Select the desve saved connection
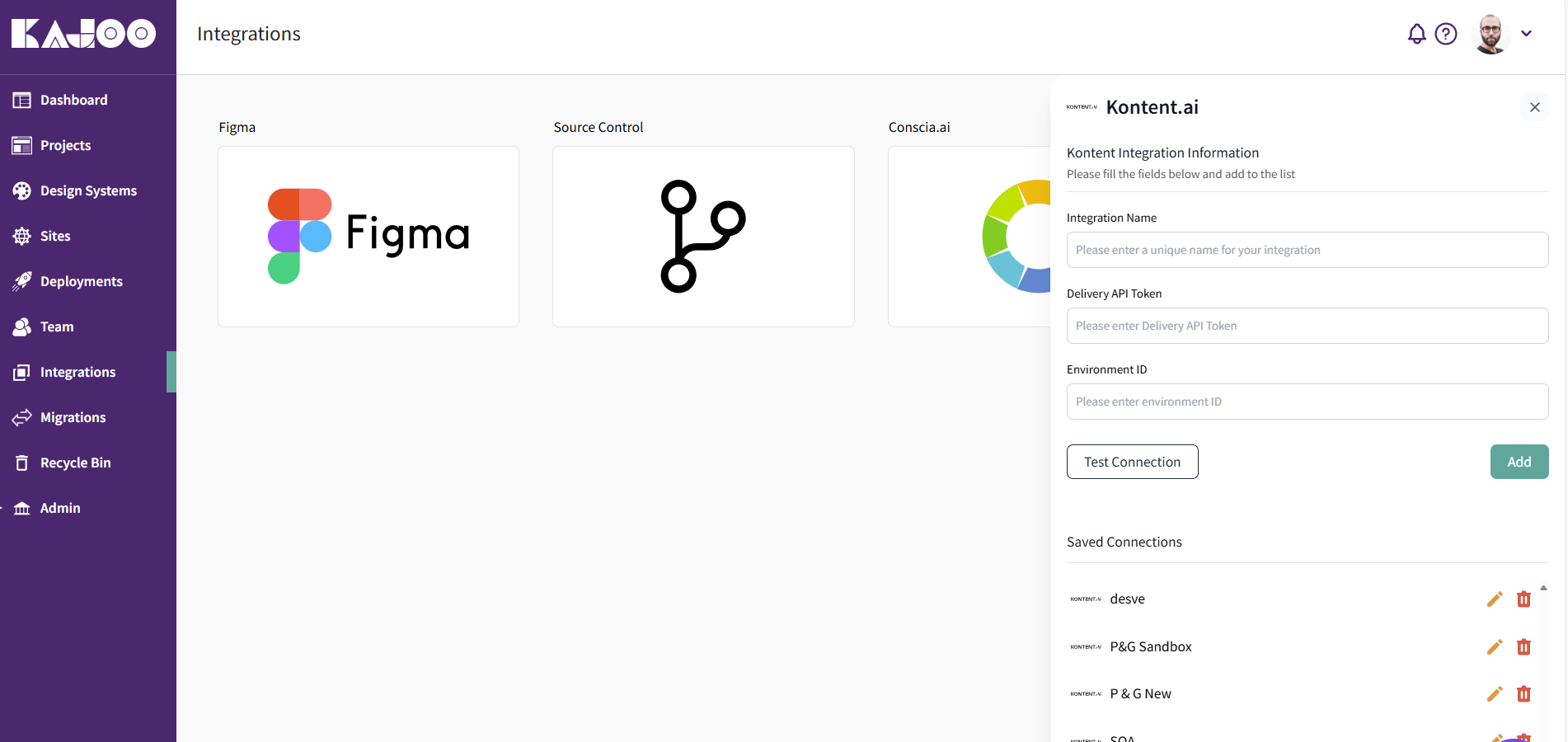The width and height of the screenshot is (1568, 742). pos(1127,599)
